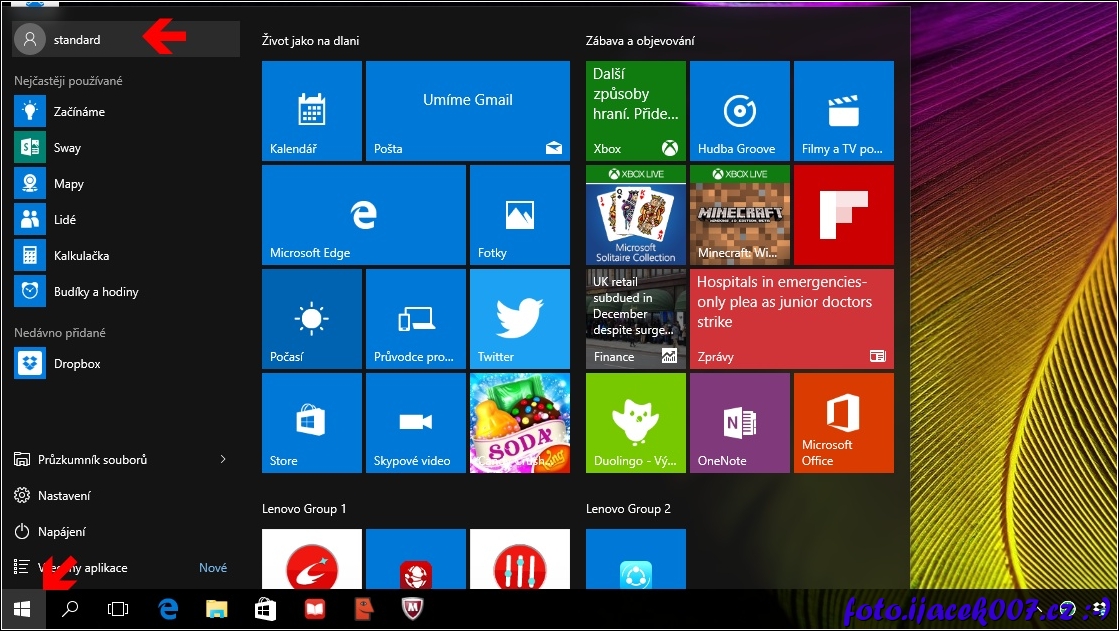Click the Windows Start button
This screenshot has height=631, width=1119.
pyautogui.click(x=22, y=608)
